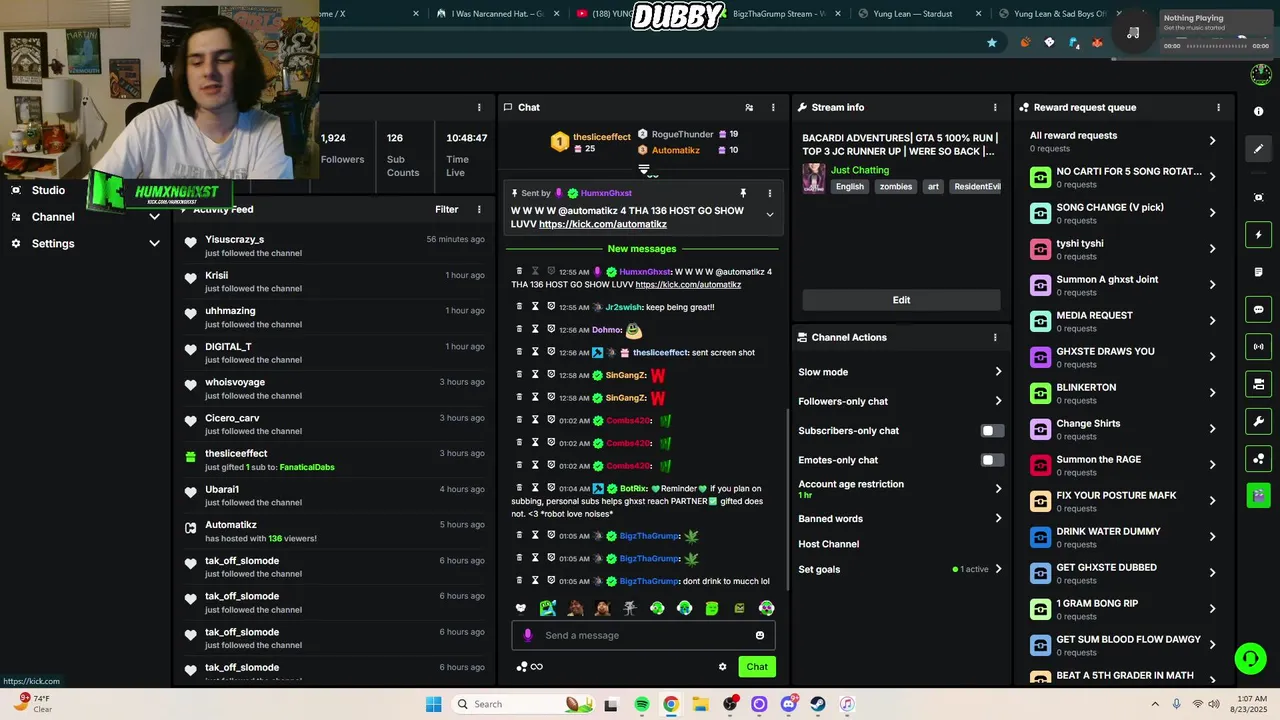Switch to the Yung Lean — Stardust tab
This screenshot has width=1280, height=720.
coord(911,14)
